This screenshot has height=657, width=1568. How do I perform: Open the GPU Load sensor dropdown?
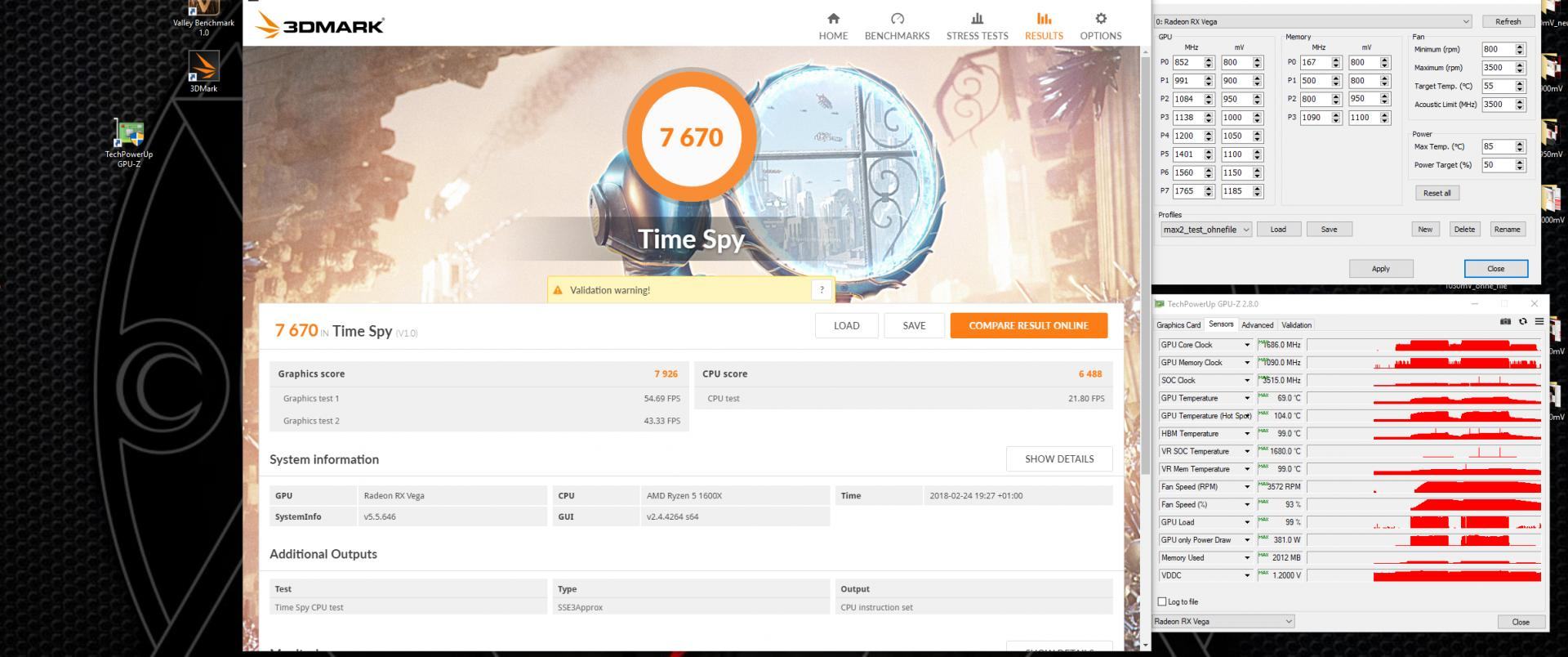click(1247, 522)
